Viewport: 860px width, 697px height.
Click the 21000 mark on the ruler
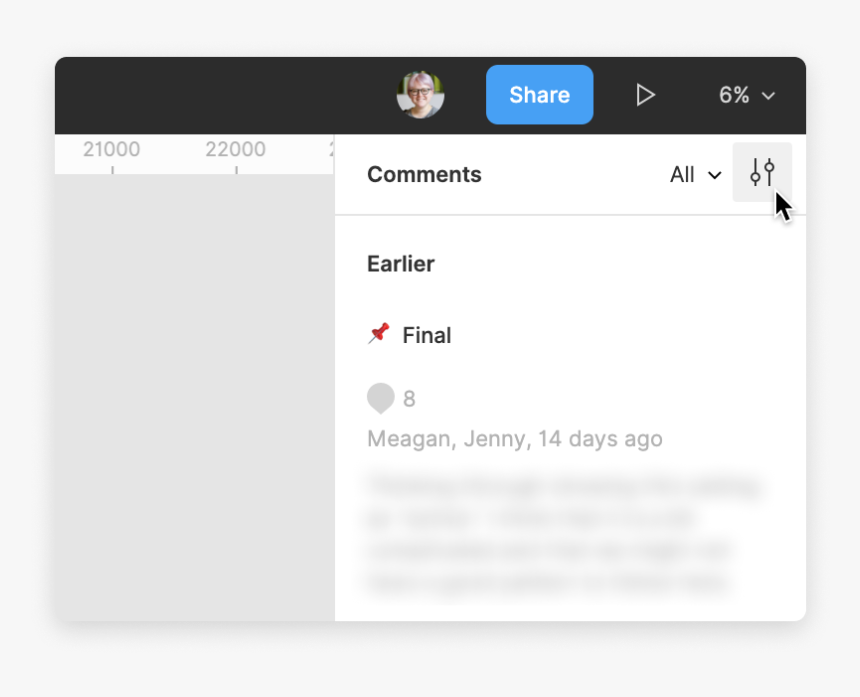pyautogui.click(x=111, y=149)
